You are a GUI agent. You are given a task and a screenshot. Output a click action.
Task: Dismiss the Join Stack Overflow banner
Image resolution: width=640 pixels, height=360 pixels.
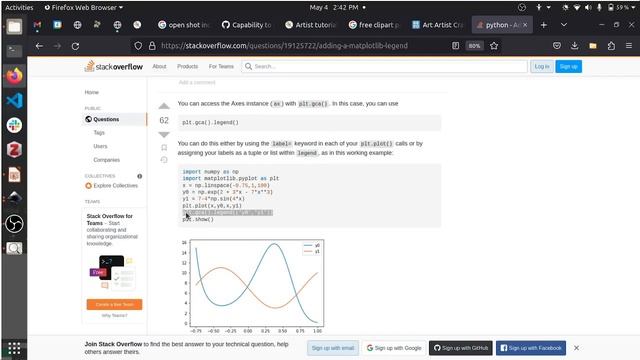coord(576,348)
